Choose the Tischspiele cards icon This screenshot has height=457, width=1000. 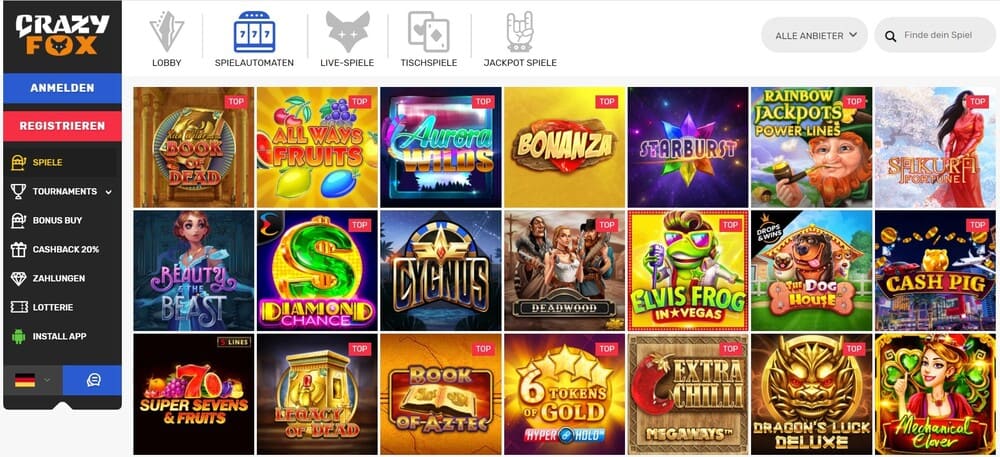point(429,32)
